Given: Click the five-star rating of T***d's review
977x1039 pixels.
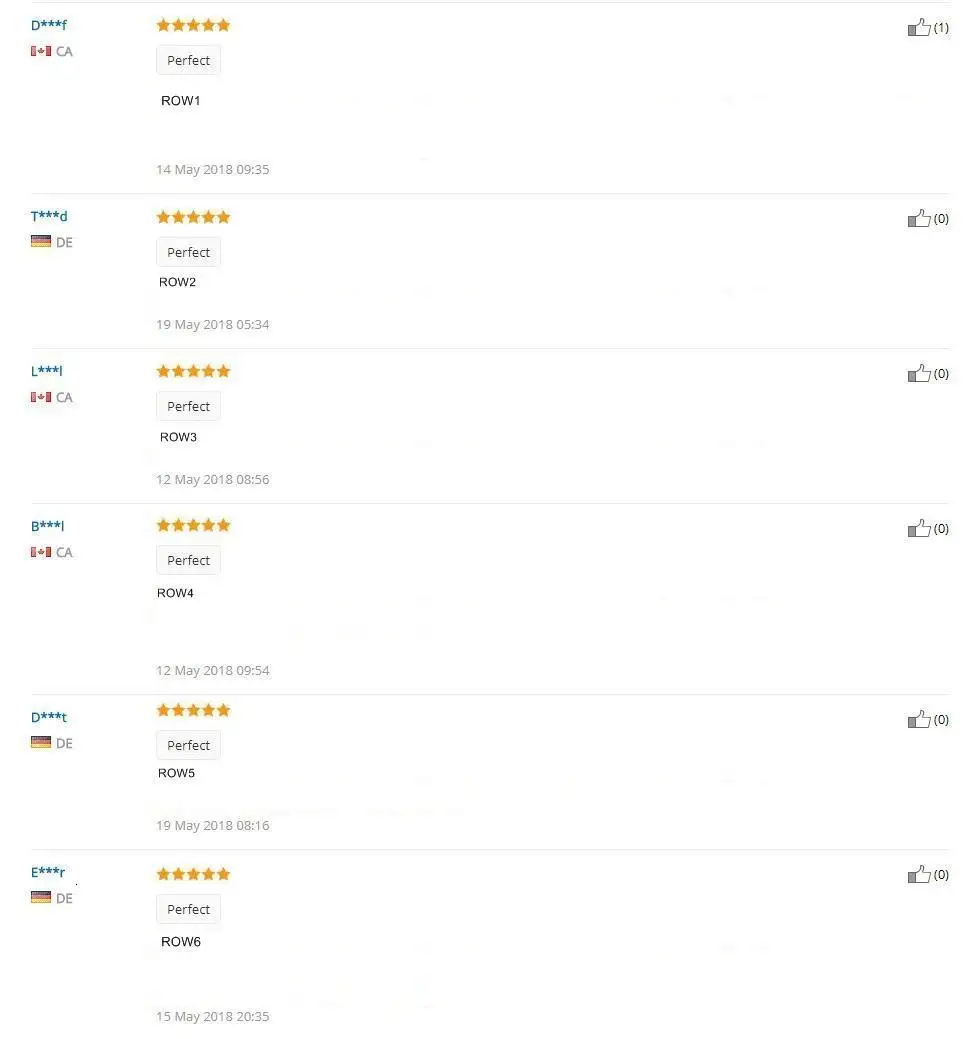Looking at the screenshot, I should tap(193, 217).
